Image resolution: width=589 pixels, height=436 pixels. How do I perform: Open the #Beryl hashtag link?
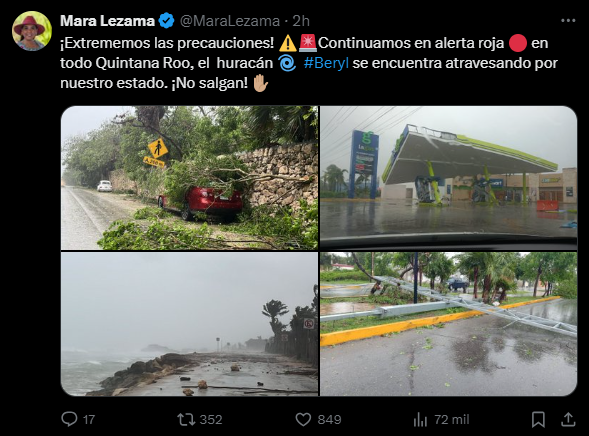(x=326, y=63)
